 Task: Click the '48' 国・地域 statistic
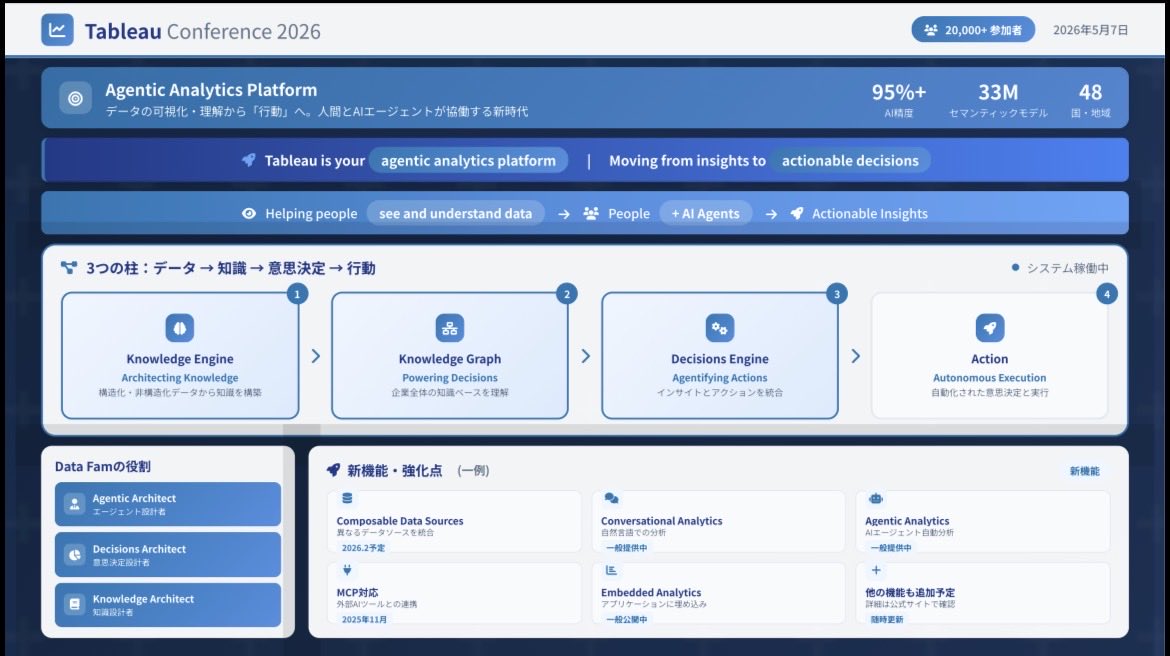click(x=1090, y=99)
